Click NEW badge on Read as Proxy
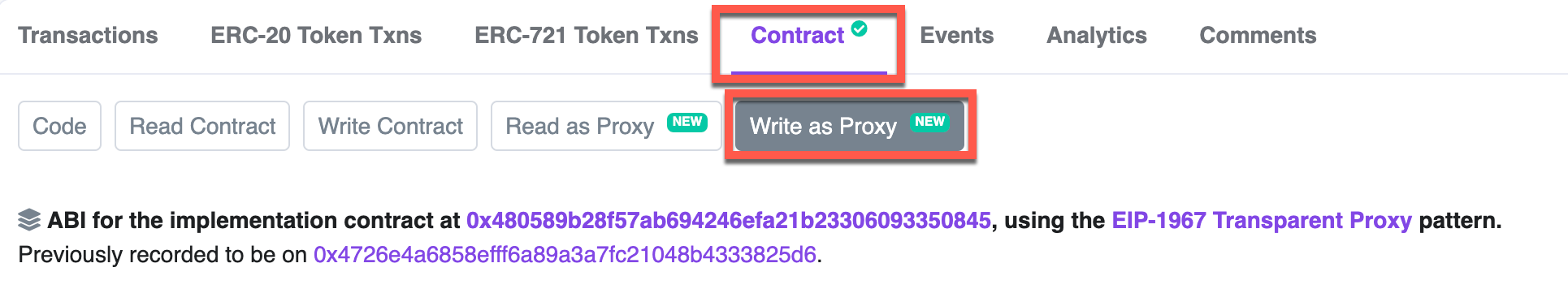Screen dimensions: 1568x302 [x=687, y=122]
